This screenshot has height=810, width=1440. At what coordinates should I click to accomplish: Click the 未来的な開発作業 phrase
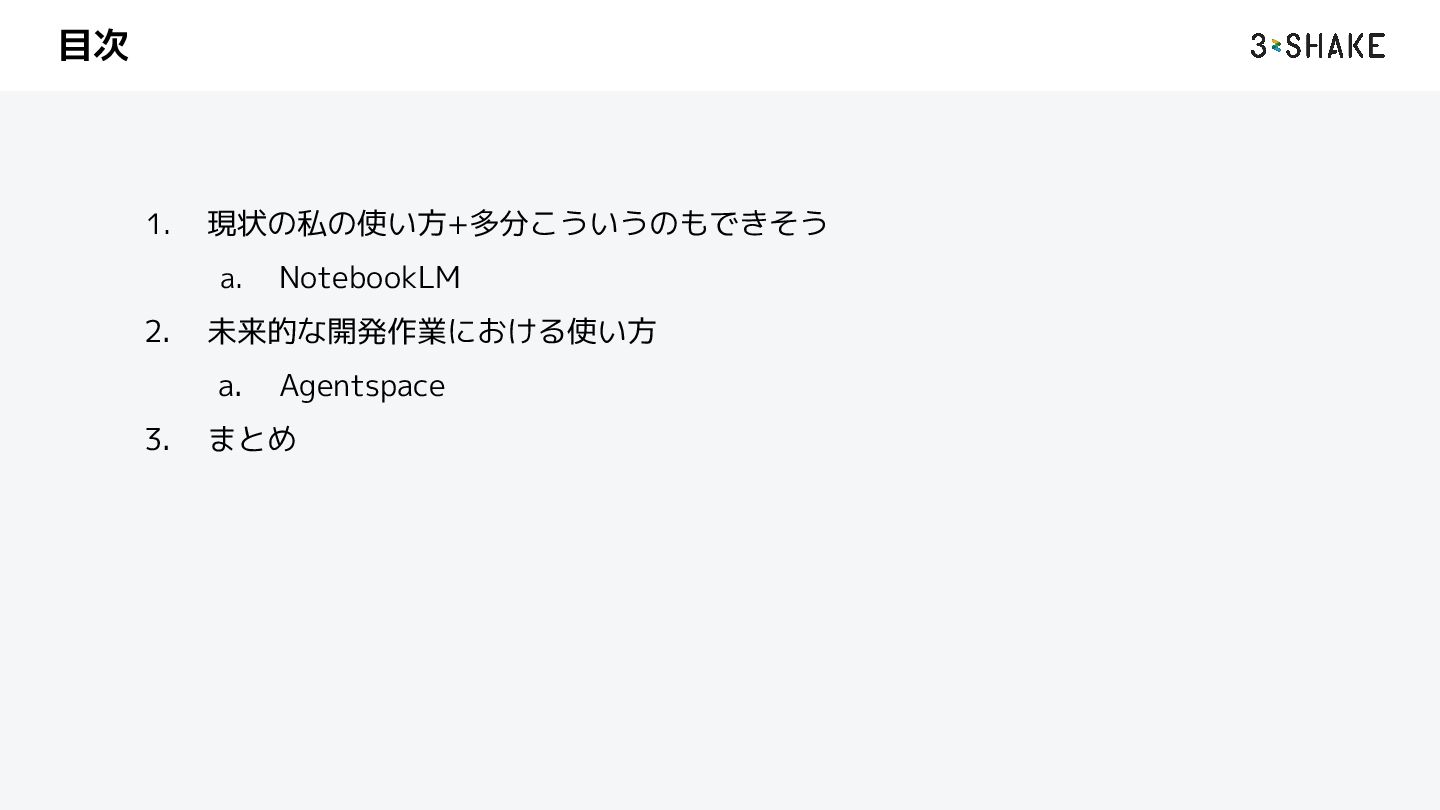(327, 331)
